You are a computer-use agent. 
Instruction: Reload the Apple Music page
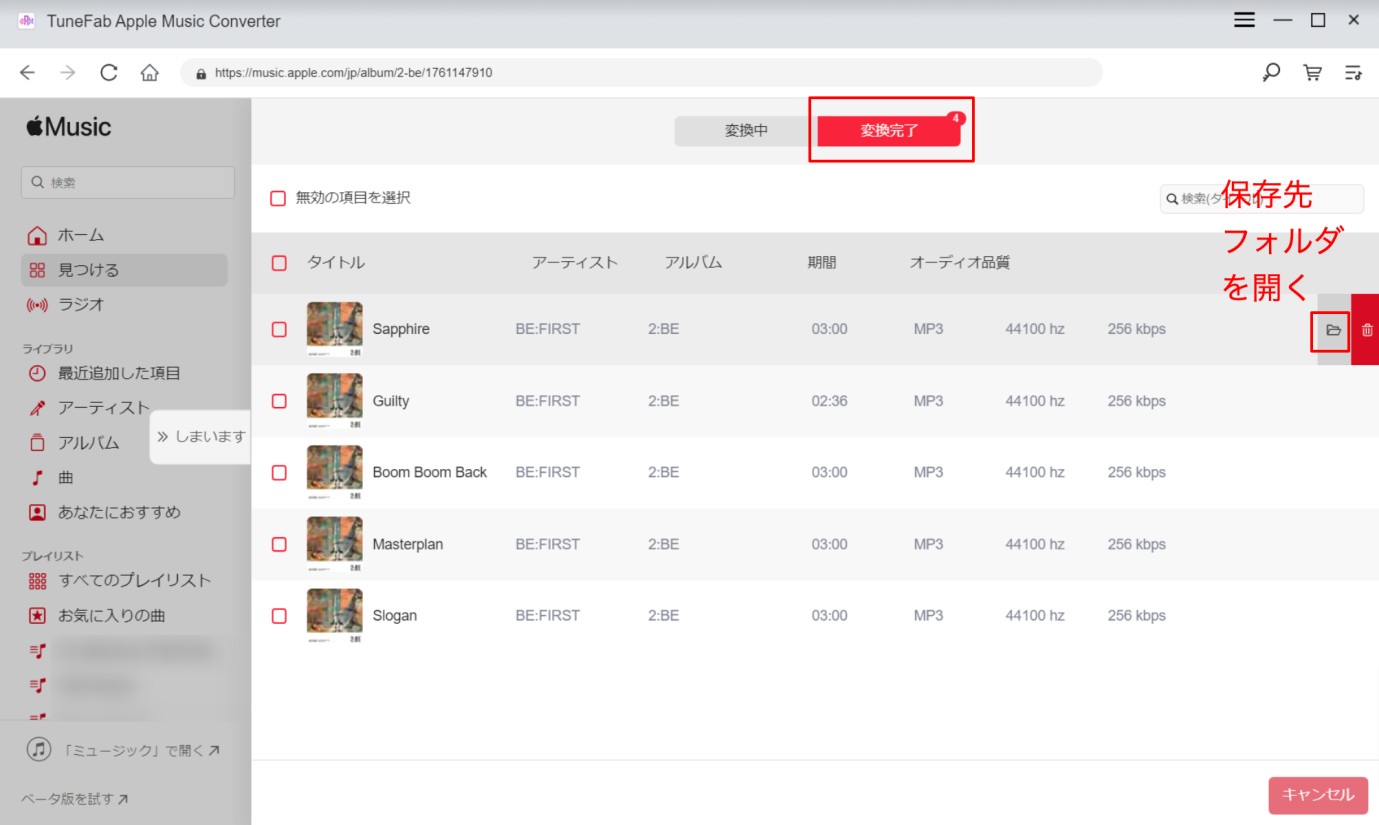pyautogui.click(x=108, y=73)
